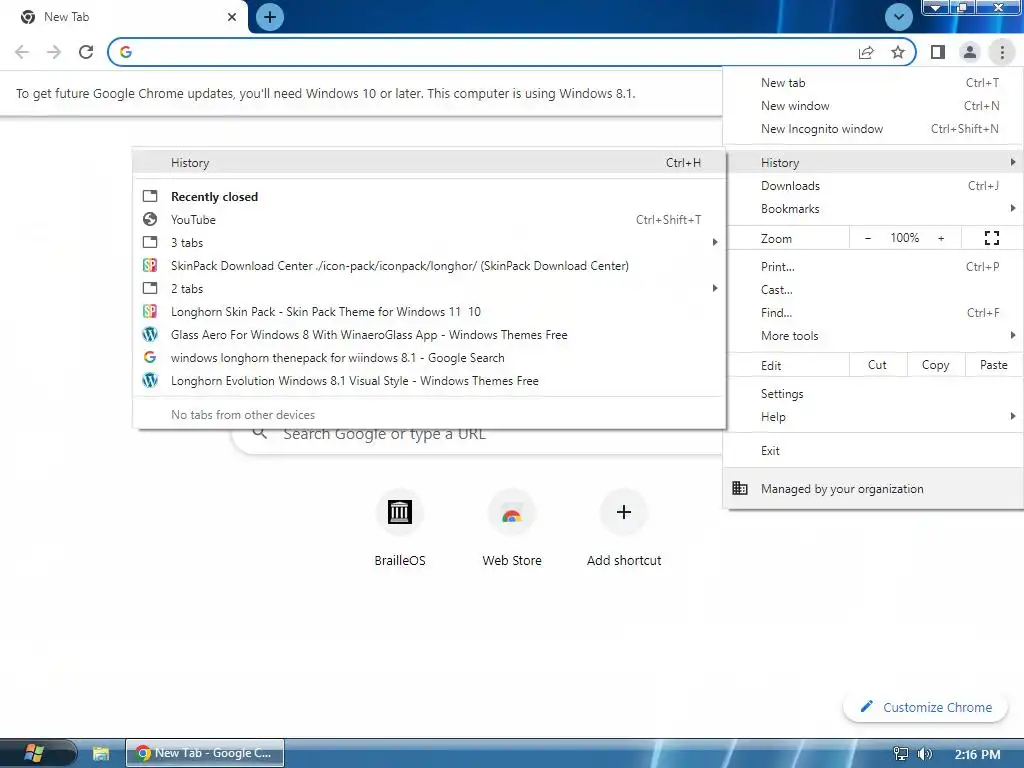Click the BrailleOS shortcut icon
Image resolution: width=1024 pixels, height=768 pixels.
pyautogui.click(x=400, y=512)
